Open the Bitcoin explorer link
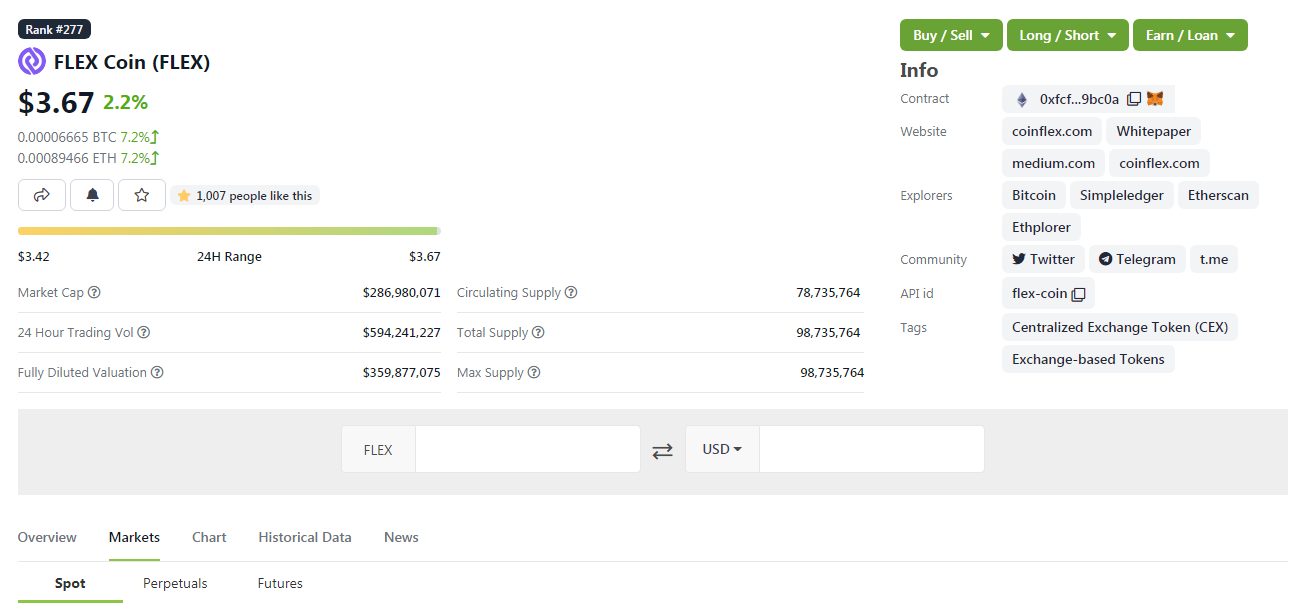 [x=1034, y=195]
